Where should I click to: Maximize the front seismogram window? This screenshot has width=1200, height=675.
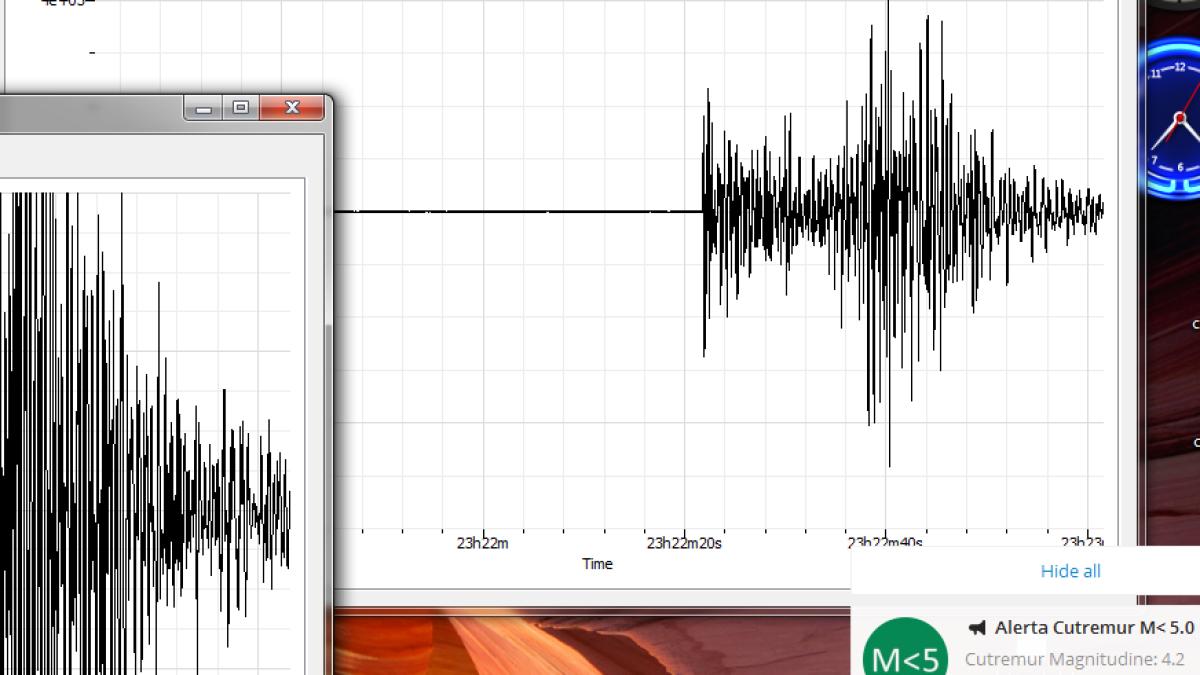click(x=240, y=108)
